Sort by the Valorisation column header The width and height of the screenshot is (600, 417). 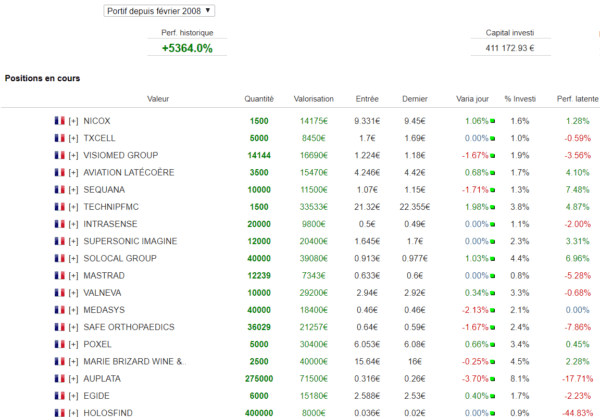(x=313, y=99)
